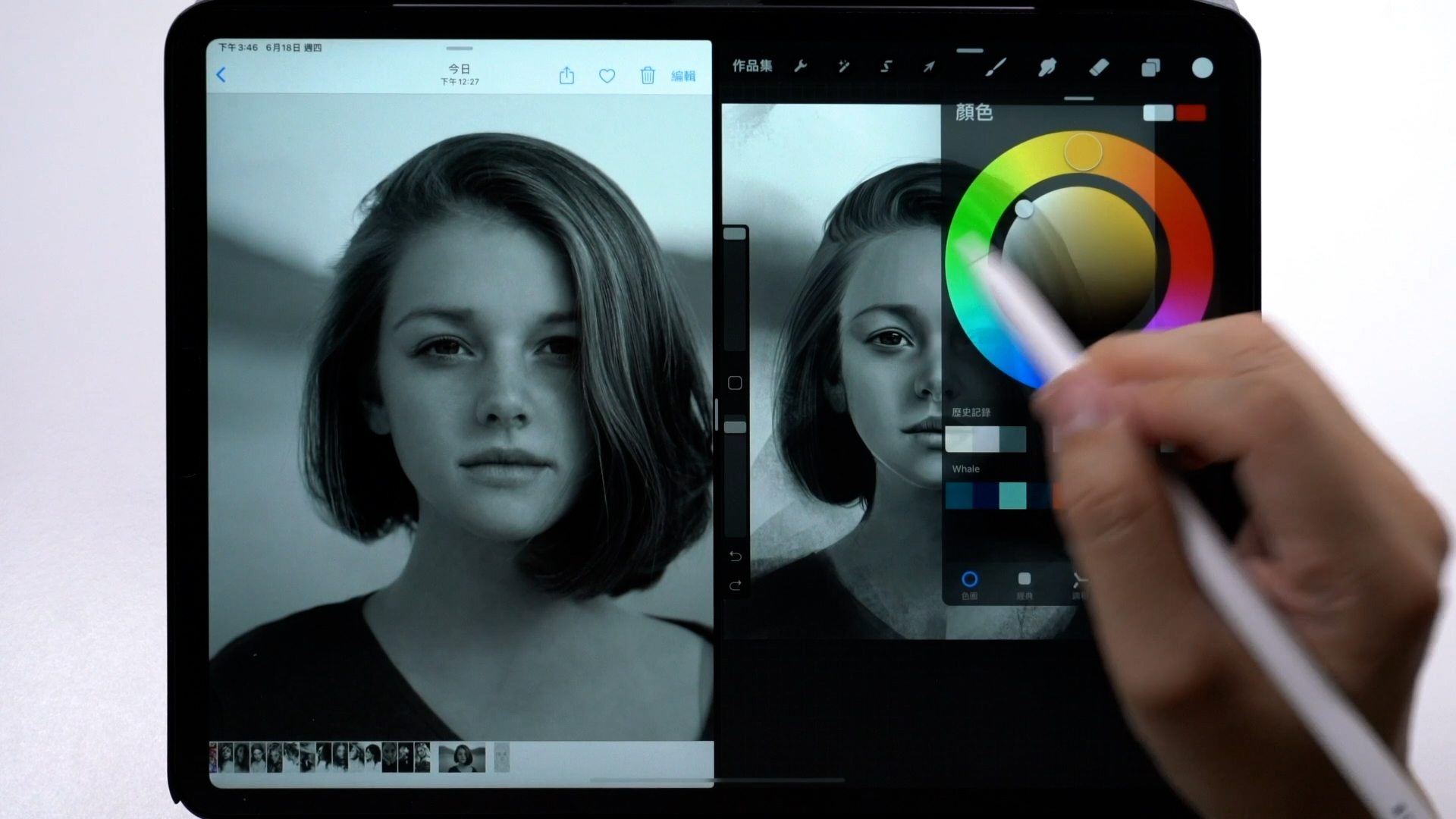The width and height of the screenshot is (1456, 819).
Task: Open the Adjustments magic wand menu
Action: [x=843, y=67]
